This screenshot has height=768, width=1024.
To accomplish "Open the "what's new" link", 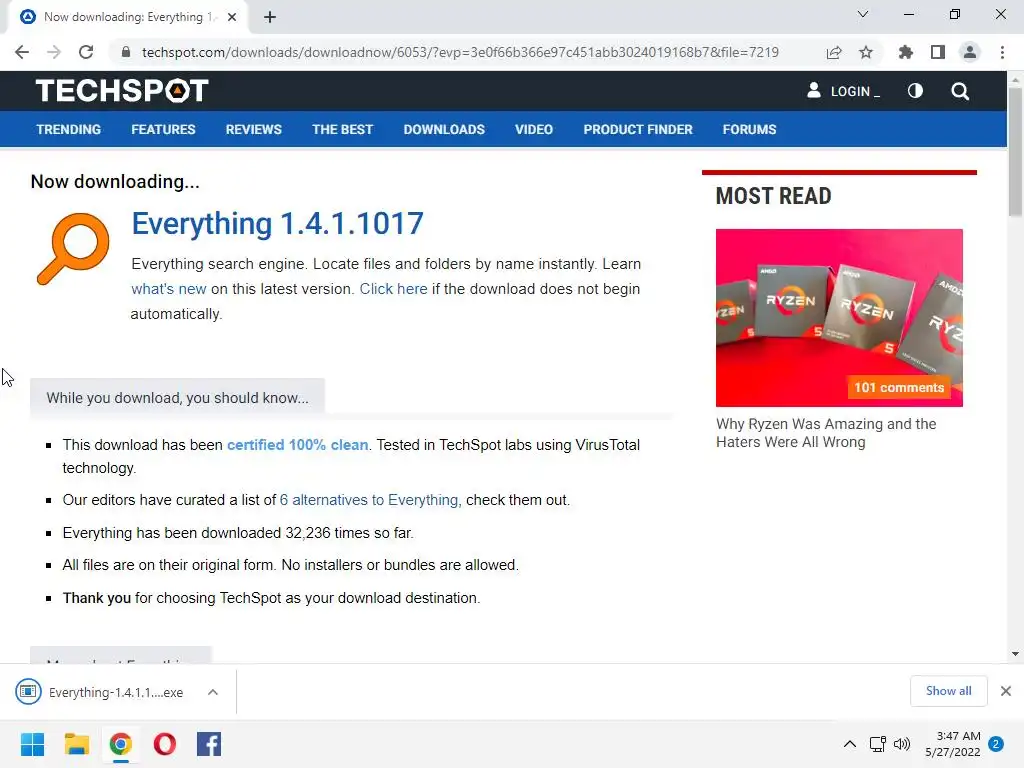I will (x=168, y=289).
